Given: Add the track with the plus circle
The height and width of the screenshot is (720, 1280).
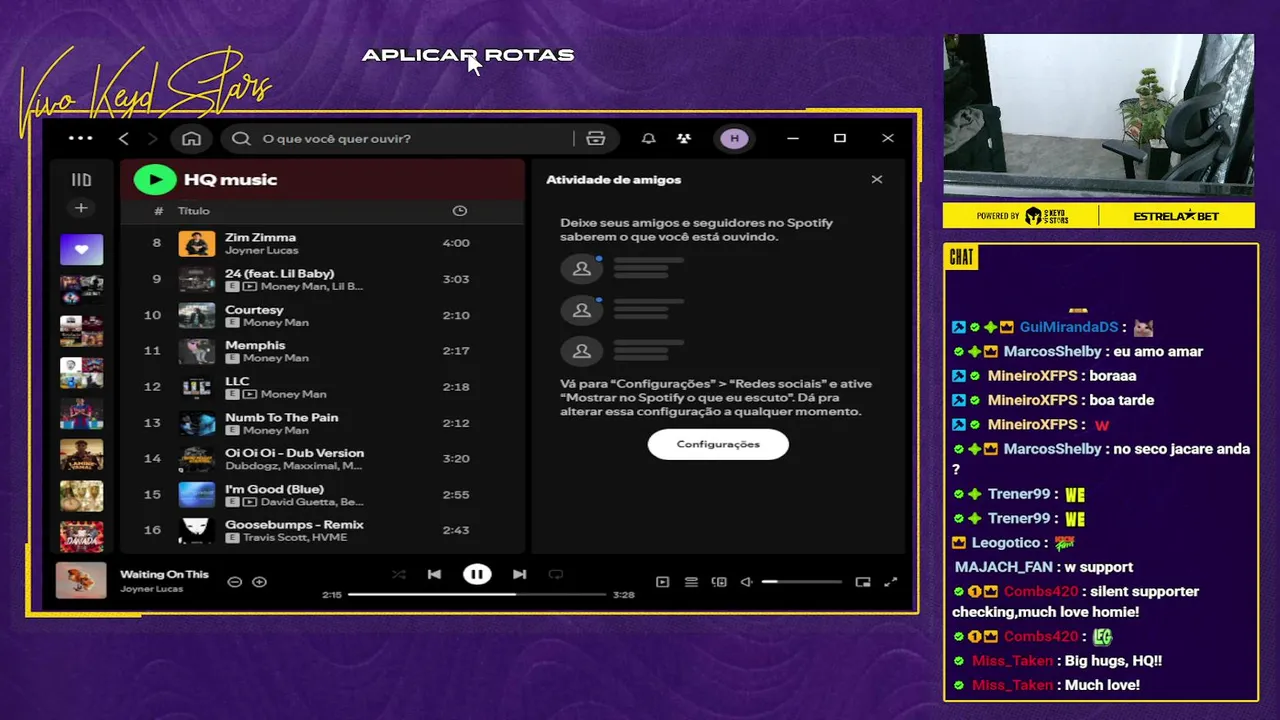Looking at the screenshot, I should click(x=259, y=582).
